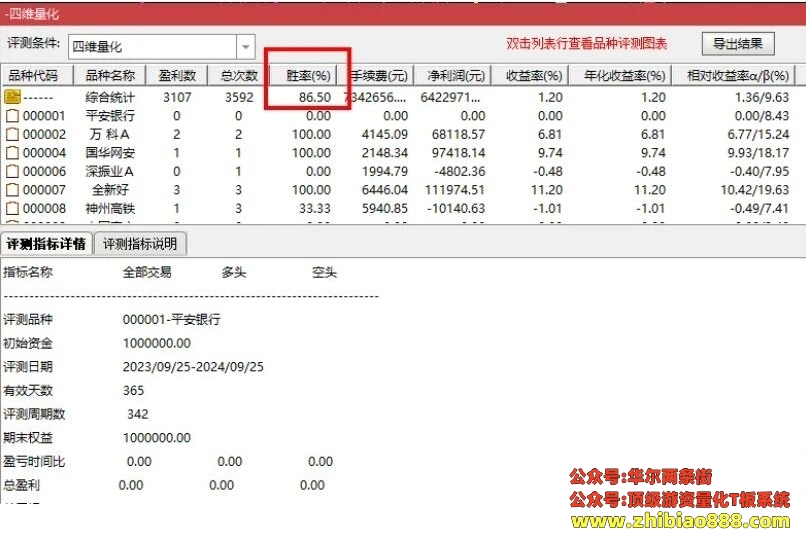Click evaluation date 2023/09/25-2024/09/25

pos(193,366)
